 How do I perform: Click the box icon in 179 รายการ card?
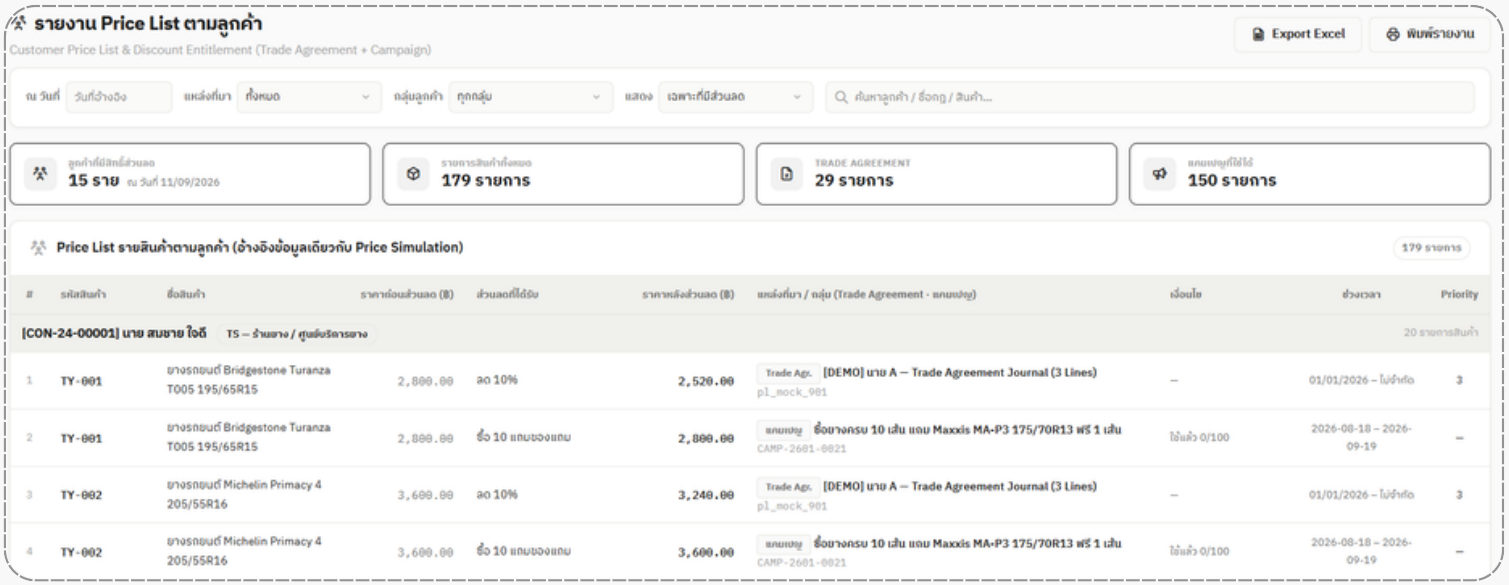pos(413,174)
